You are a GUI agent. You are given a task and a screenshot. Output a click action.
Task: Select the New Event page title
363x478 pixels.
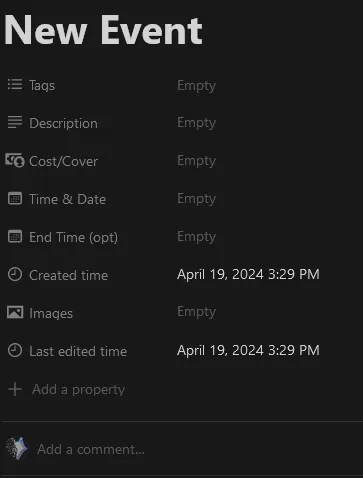click(x=103, y=31)
